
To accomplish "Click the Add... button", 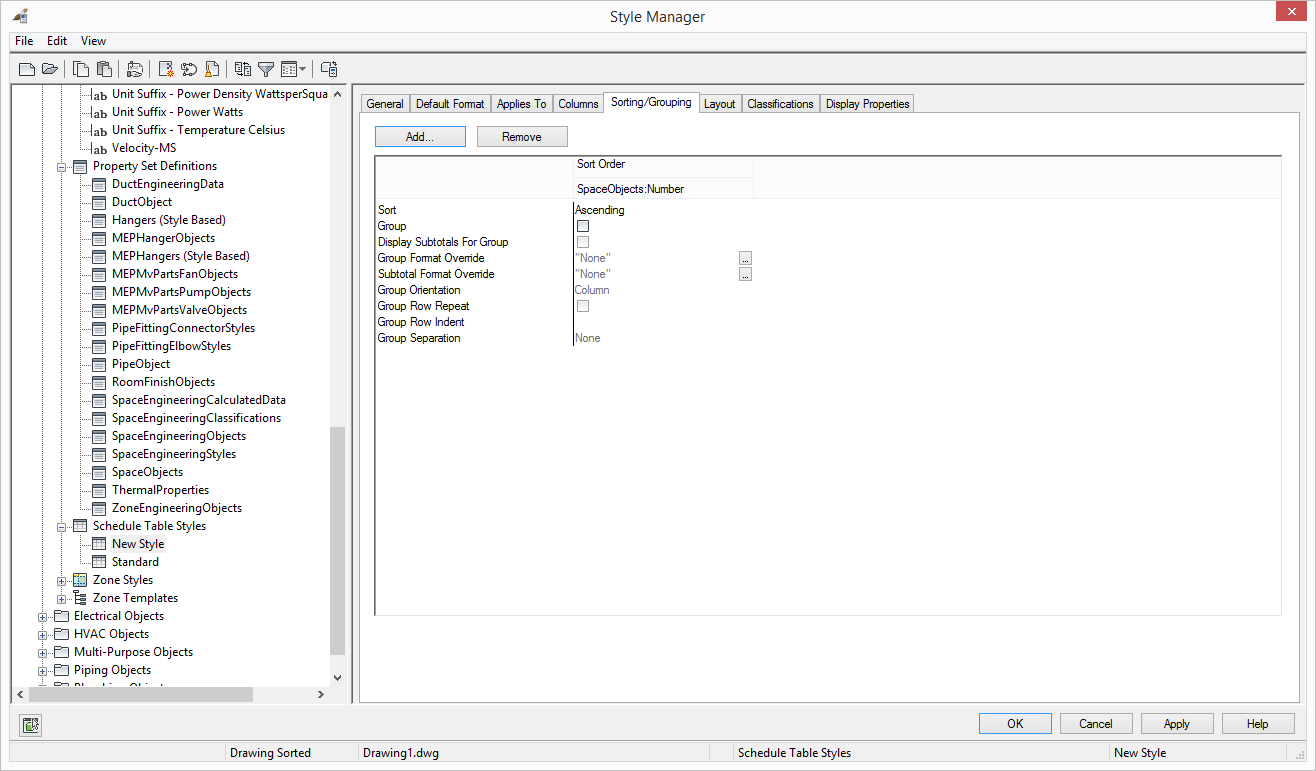I will point(420,137).
